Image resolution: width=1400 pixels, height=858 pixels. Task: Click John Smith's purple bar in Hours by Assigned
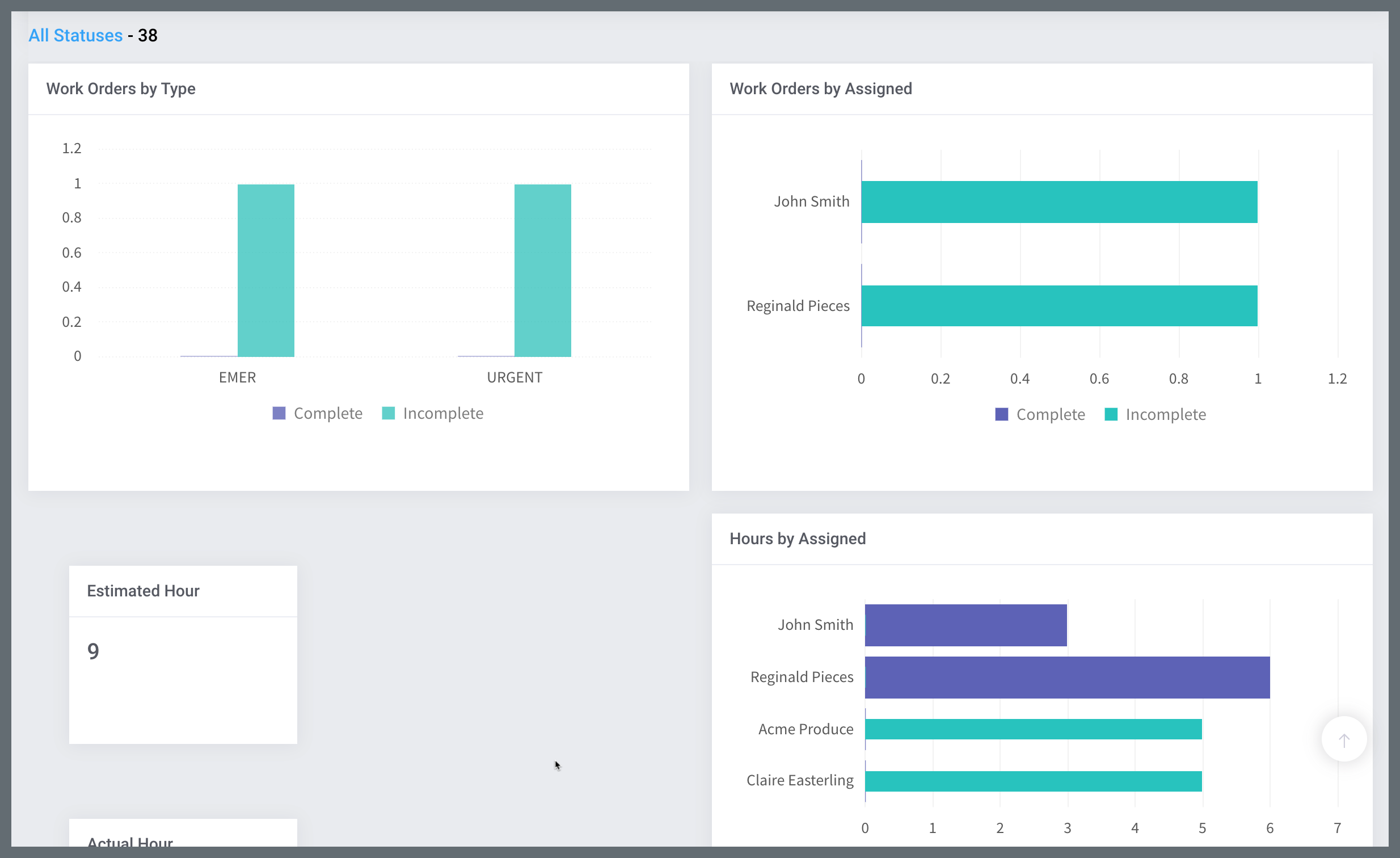(x=965, y=625)
